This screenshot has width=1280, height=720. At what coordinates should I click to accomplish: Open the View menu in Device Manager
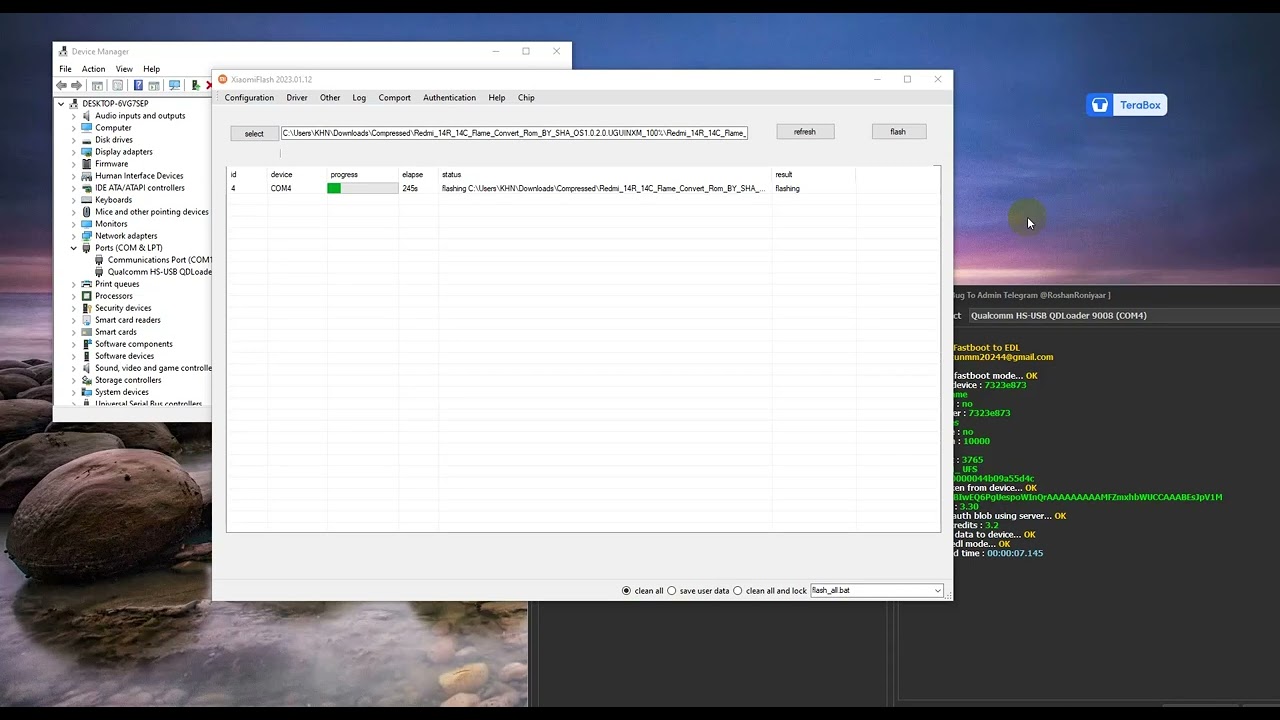(x=124, y=69)
